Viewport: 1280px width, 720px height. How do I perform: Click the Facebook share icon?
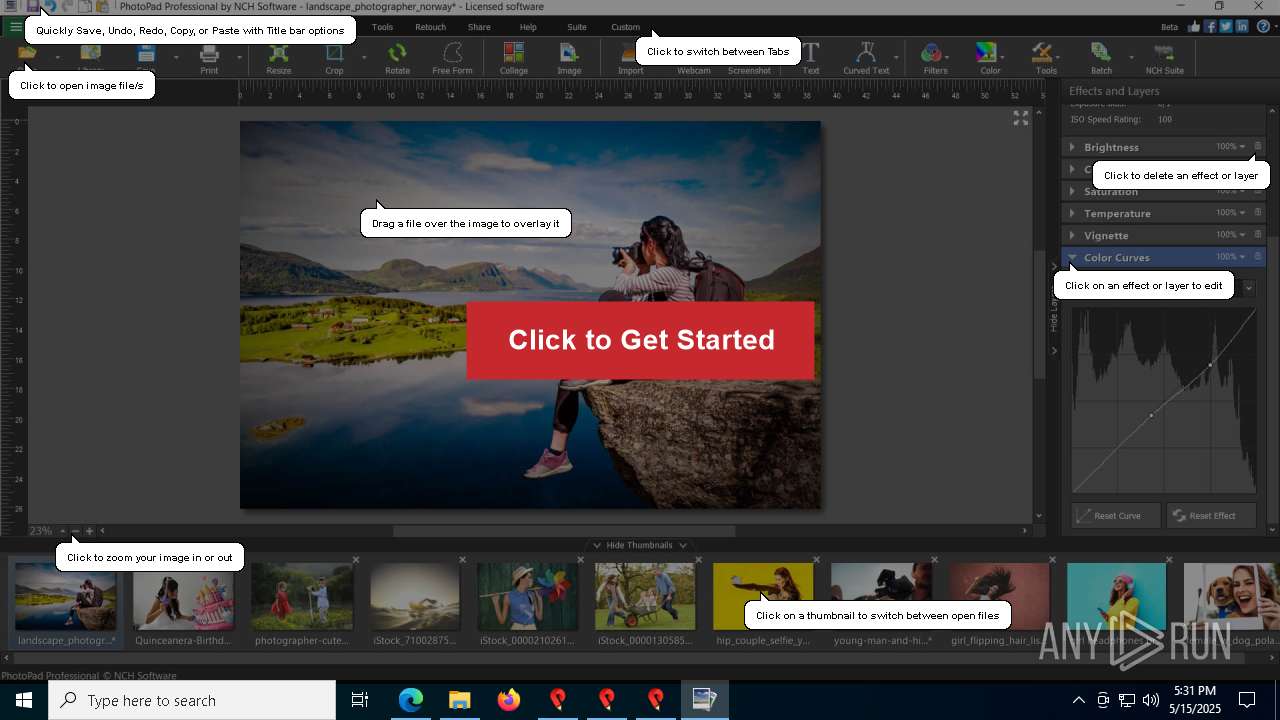[1210, 27]
